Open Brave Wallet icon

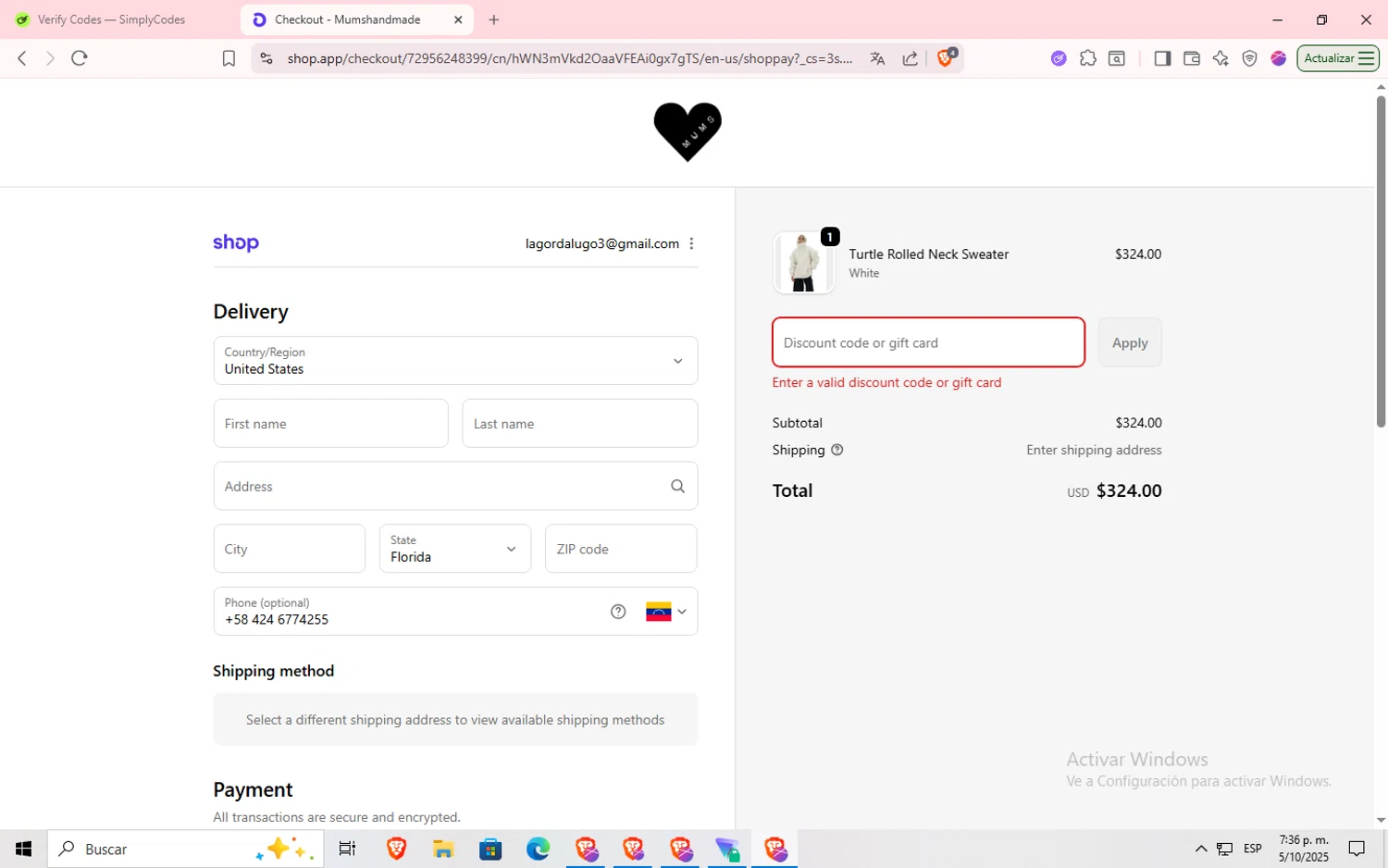(x=1192, y=58)
